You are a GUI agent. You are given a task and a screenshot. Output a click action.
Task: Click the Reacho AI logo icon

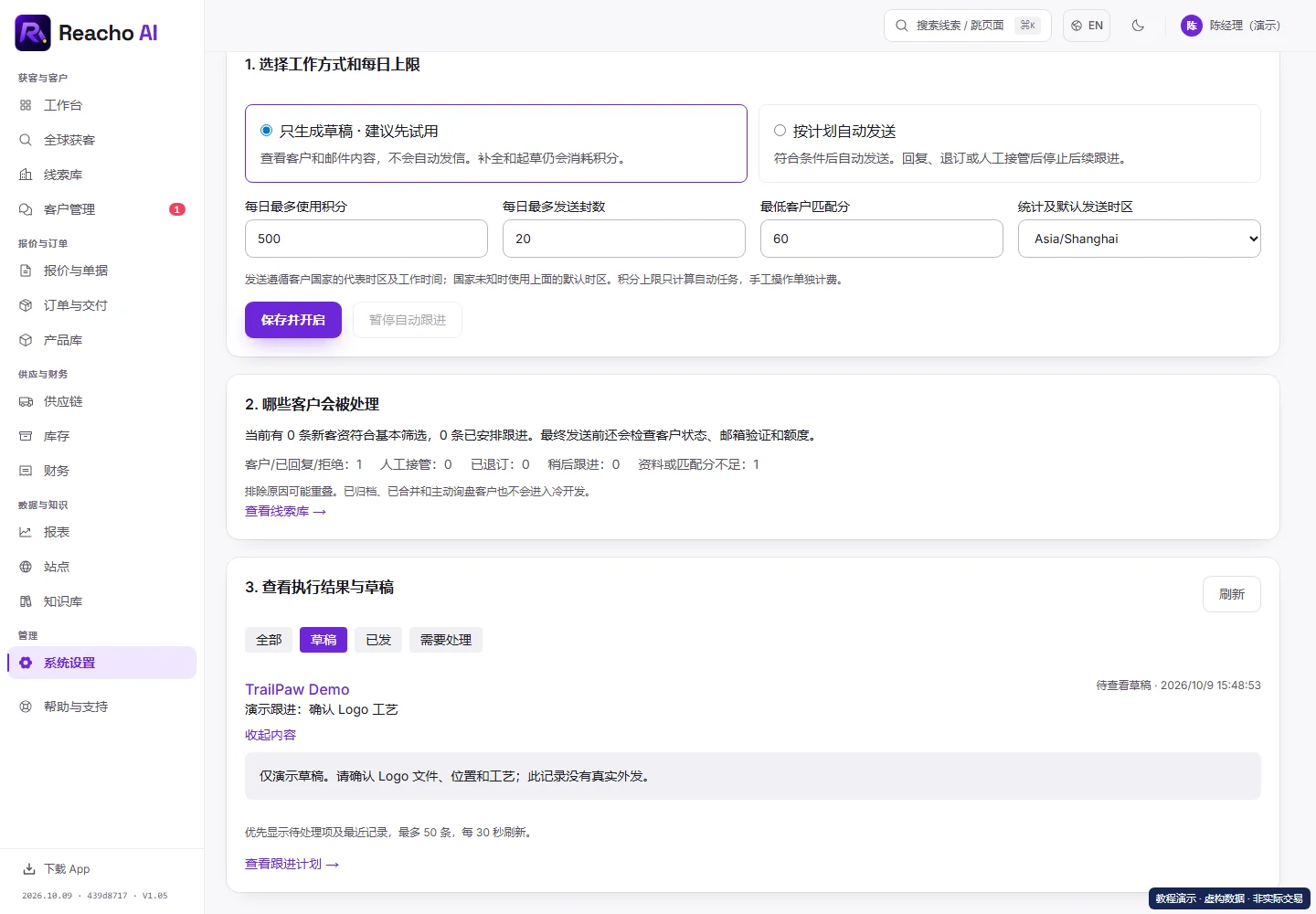pyautogui.click(x=33, y=33)
